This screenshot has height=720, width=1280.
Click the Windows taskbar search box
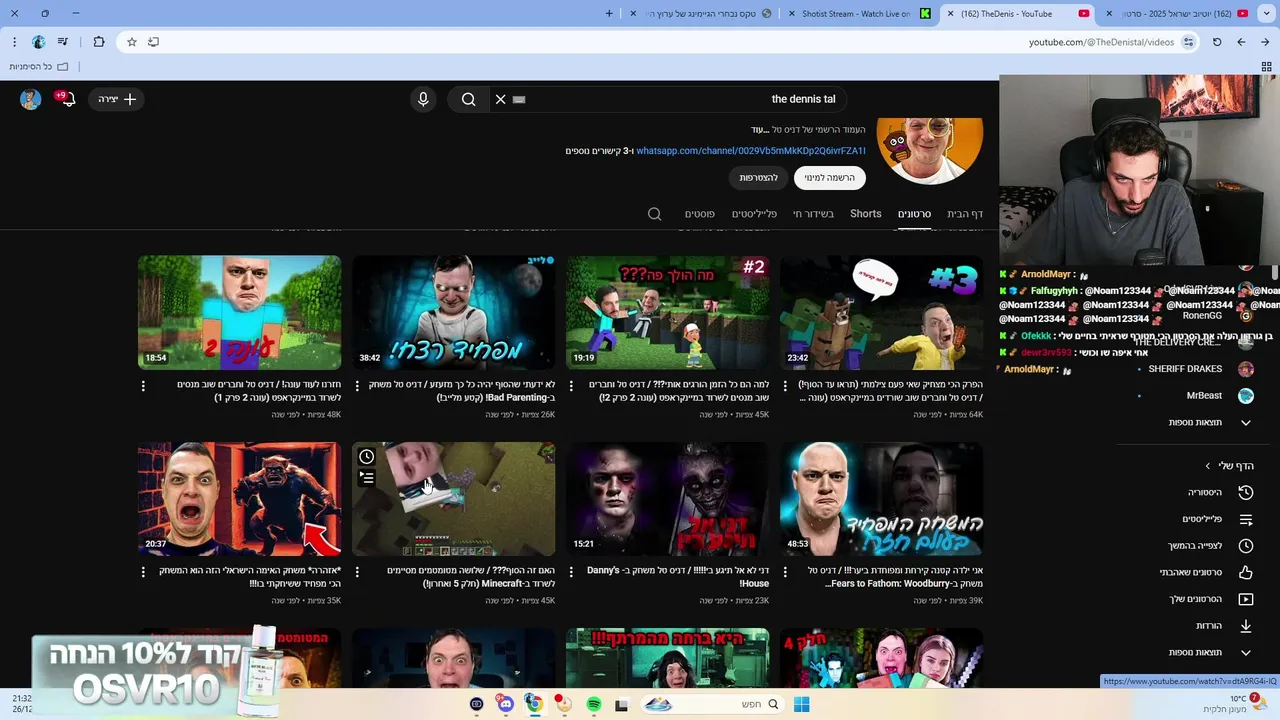click(x=711, y=705)
